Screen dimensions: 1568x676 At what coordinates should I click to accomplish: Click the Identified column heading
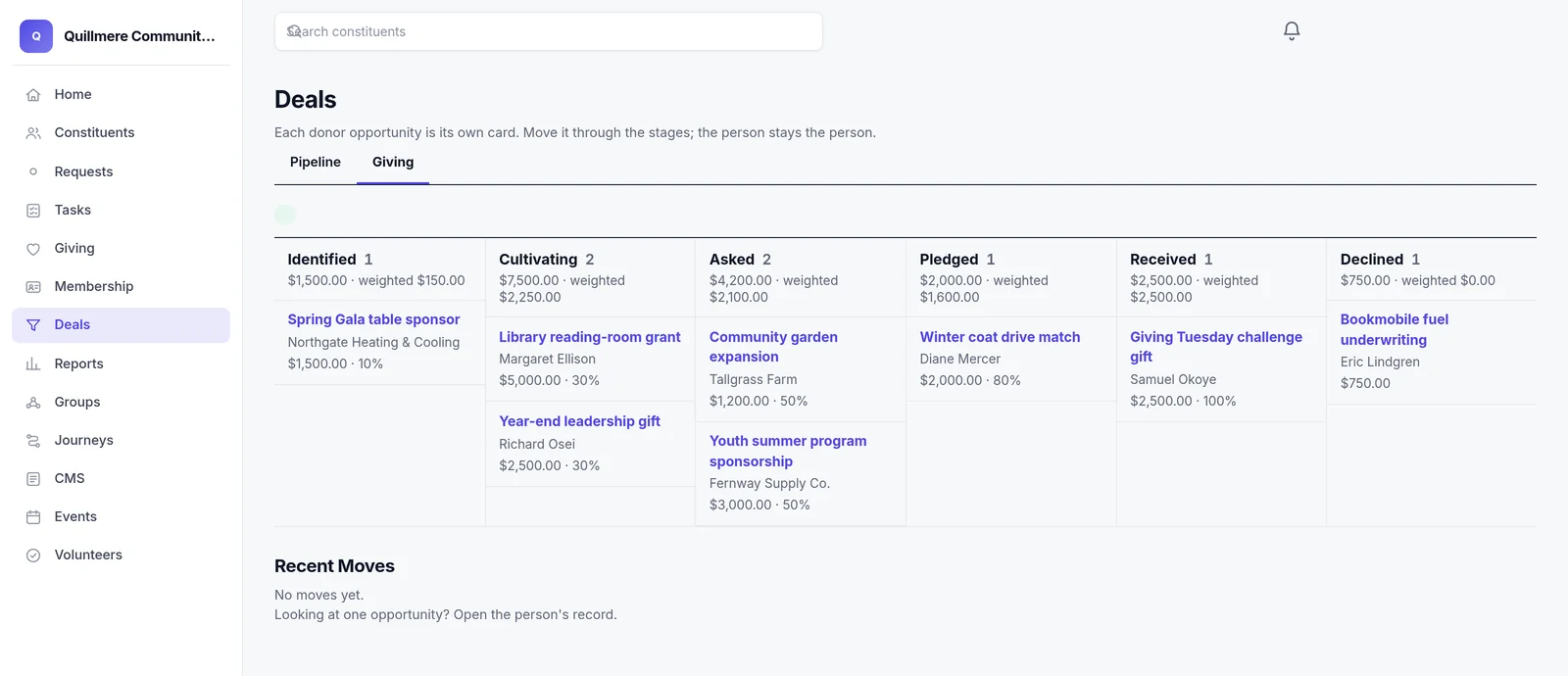(x=321, y=260)
